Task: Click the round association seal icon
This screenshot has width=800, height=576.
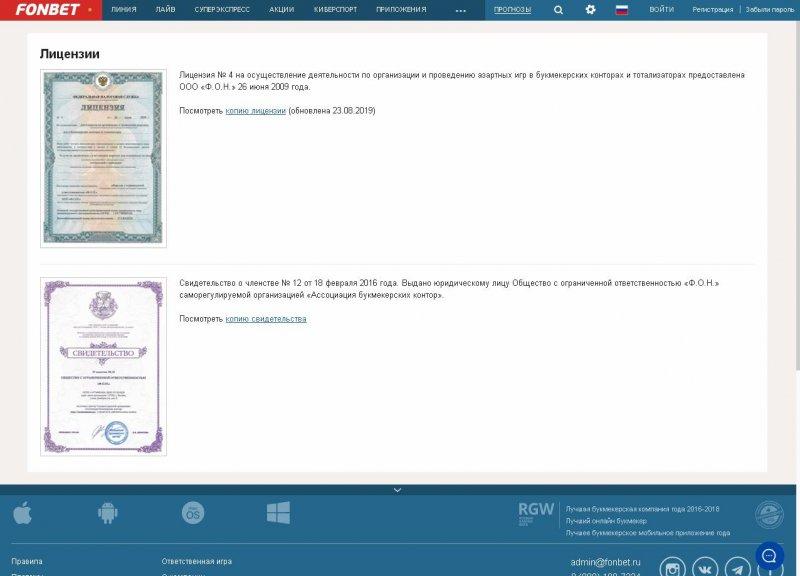Action: [769, 515]
